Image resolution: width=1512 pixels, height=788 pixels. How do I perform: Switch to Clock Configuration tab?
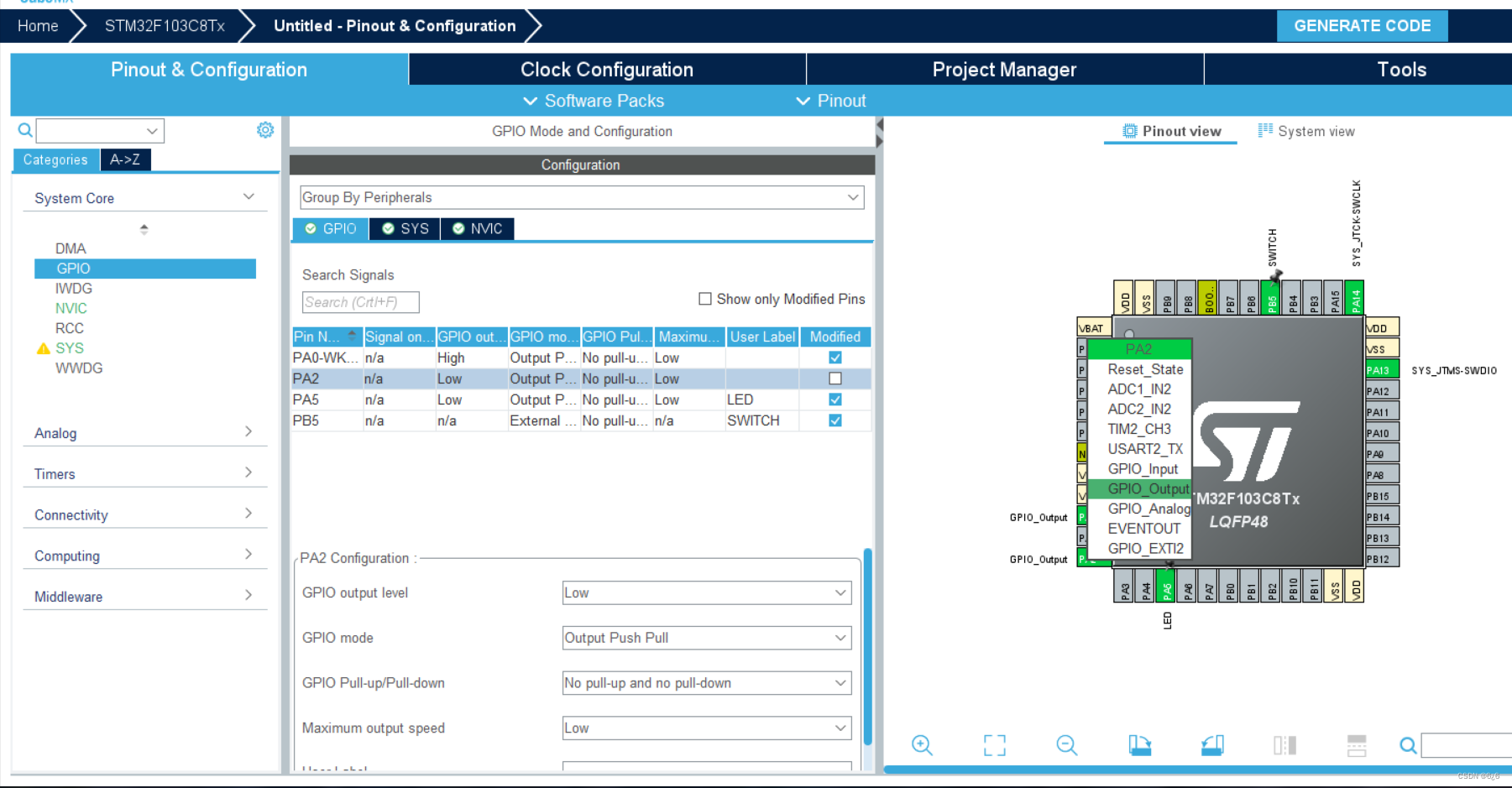(x=607, y=70)
